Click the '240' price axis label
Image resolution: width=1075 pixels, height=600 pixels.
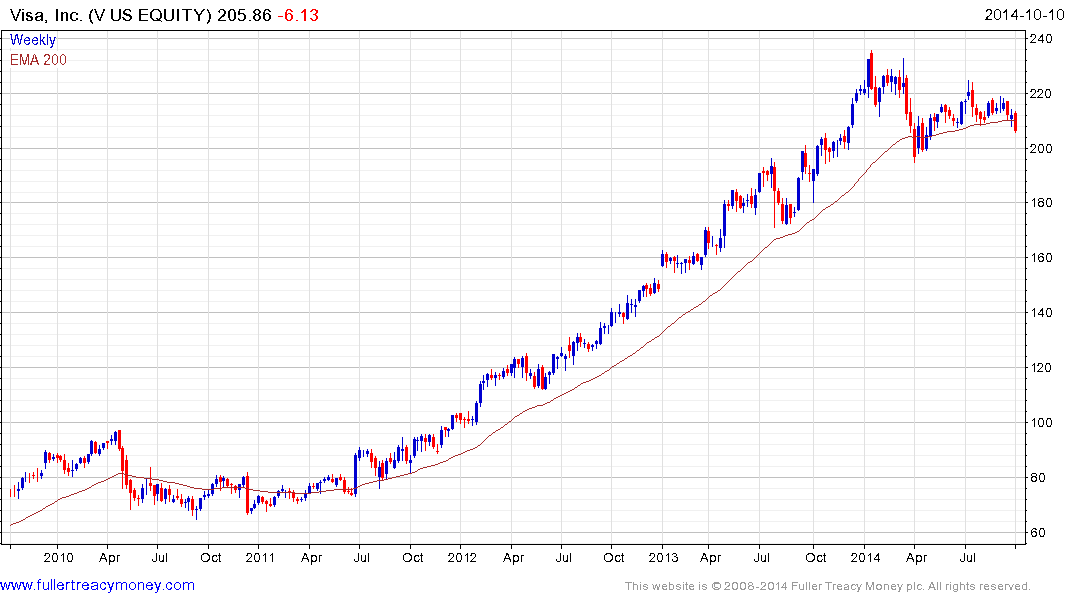pos(1041,38)
